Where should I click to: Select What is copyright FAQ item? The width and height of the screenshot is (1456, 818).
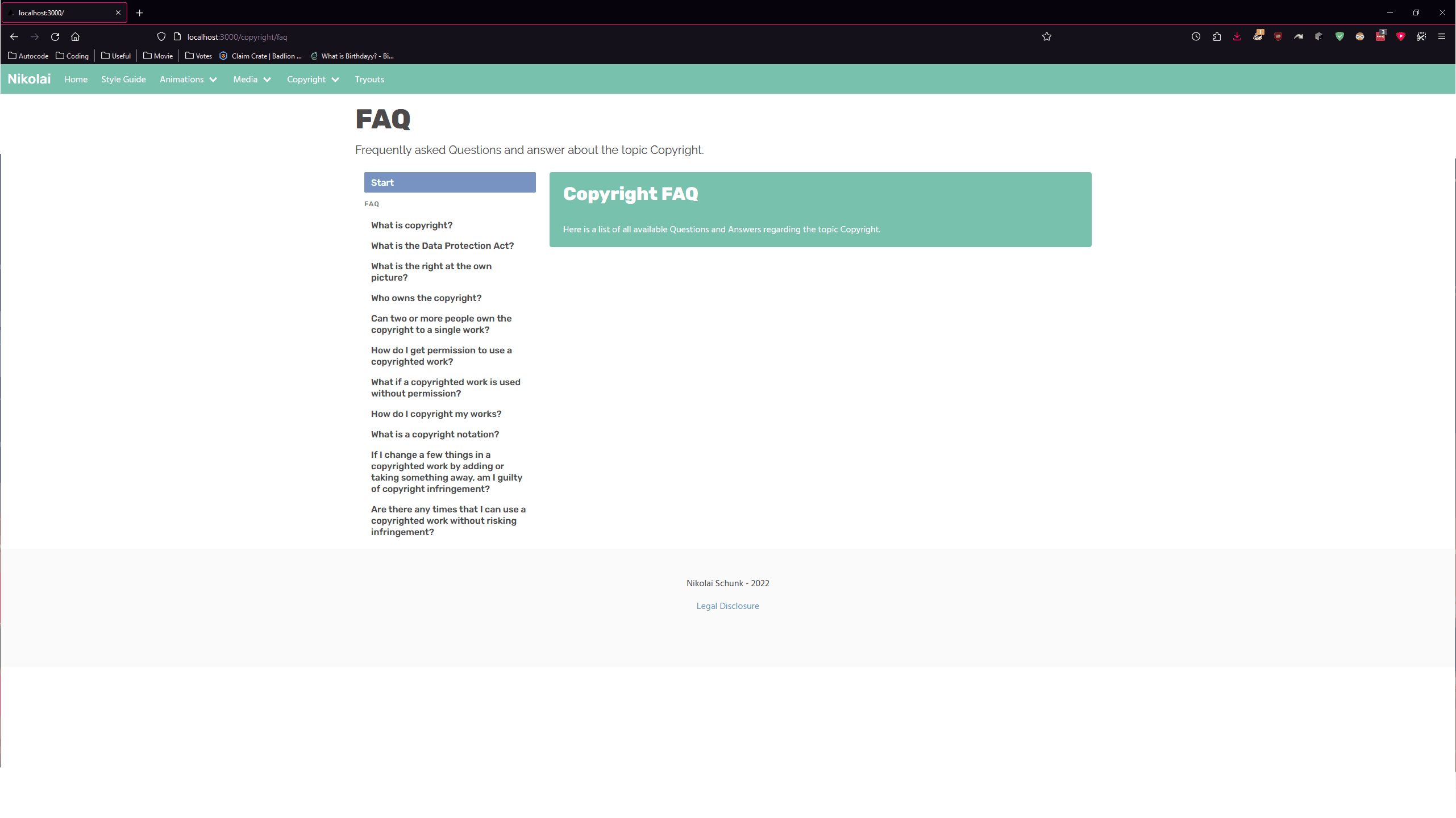[412, 225]
